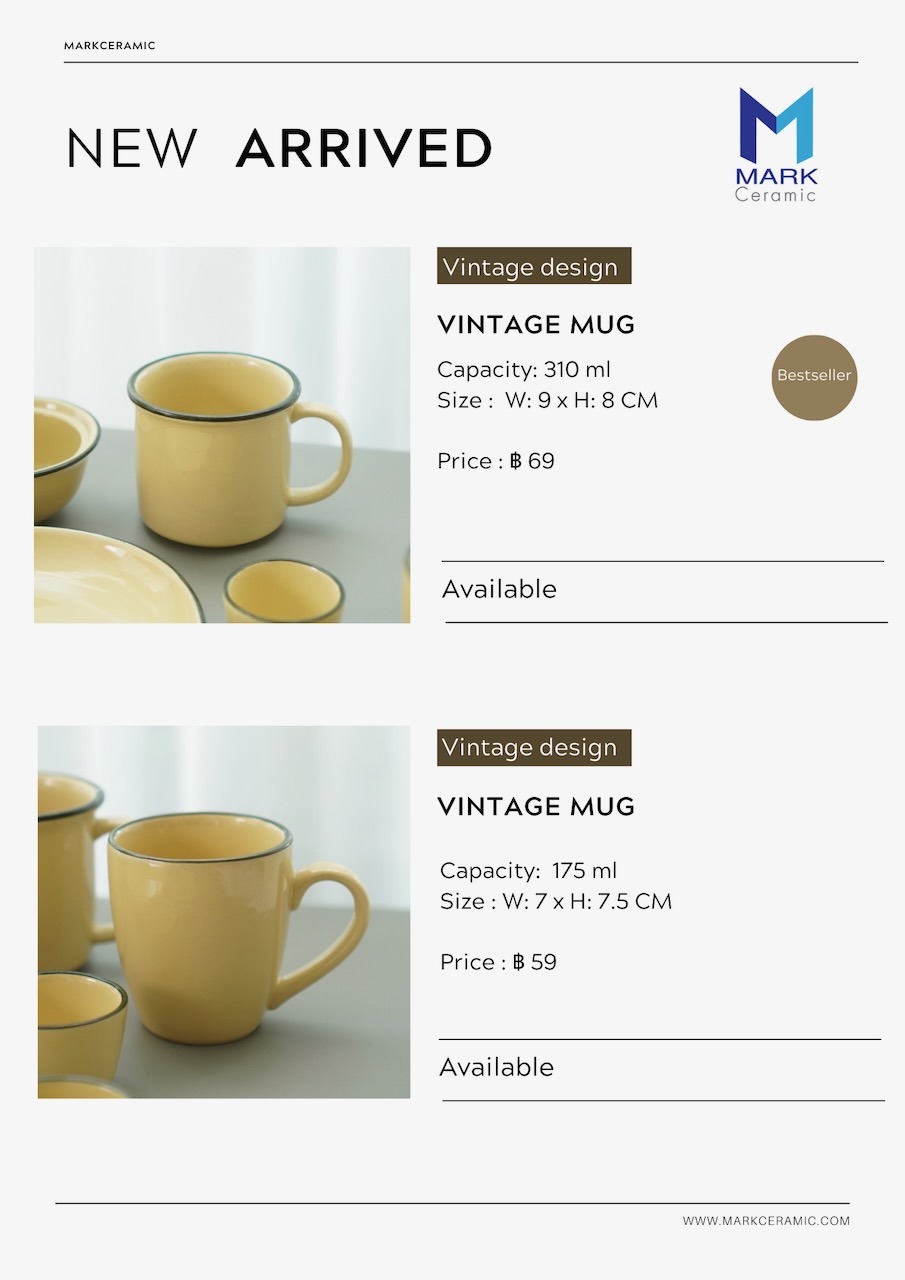Click the Capacity: 175 ml text
Image resolution: width=905 pixels, height=1280 pixels.
(x=528, y=870)
